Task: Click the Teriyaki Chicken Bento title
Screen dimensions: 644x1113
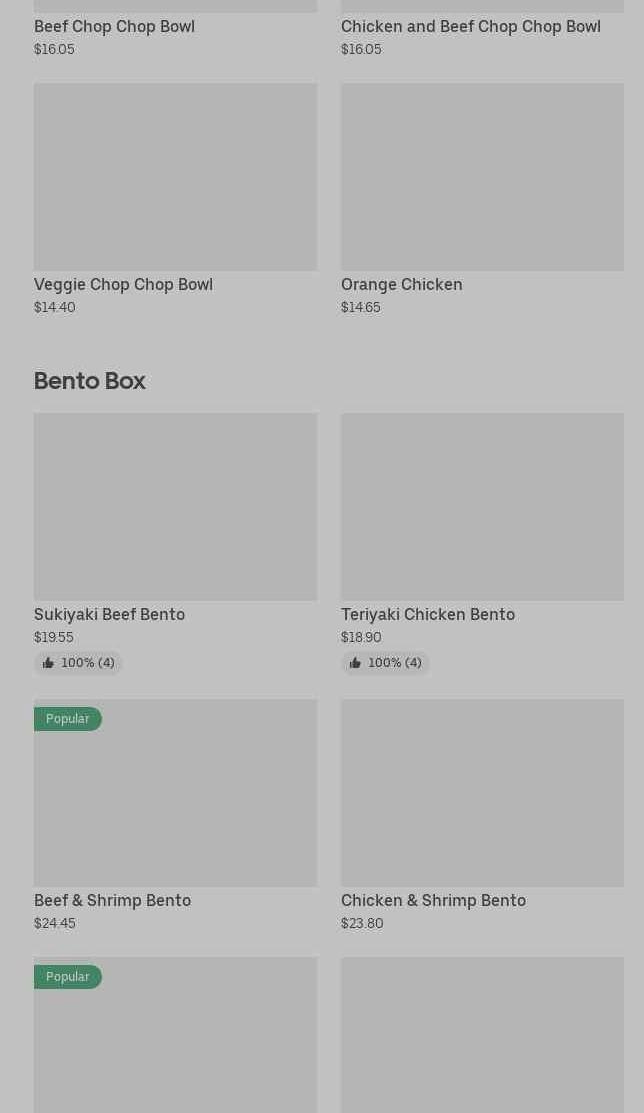Action: point(427,614)
